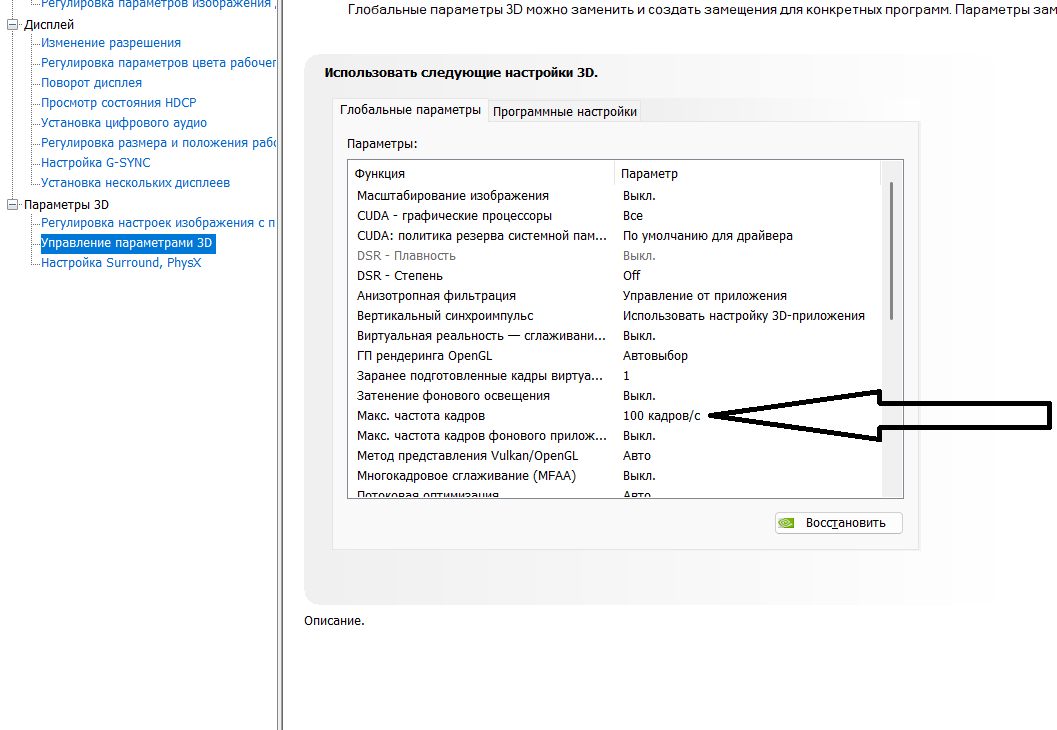Viewport: 1057px width, 730px height.
Task: Open Поворот дисплея page
Action: 91,82
